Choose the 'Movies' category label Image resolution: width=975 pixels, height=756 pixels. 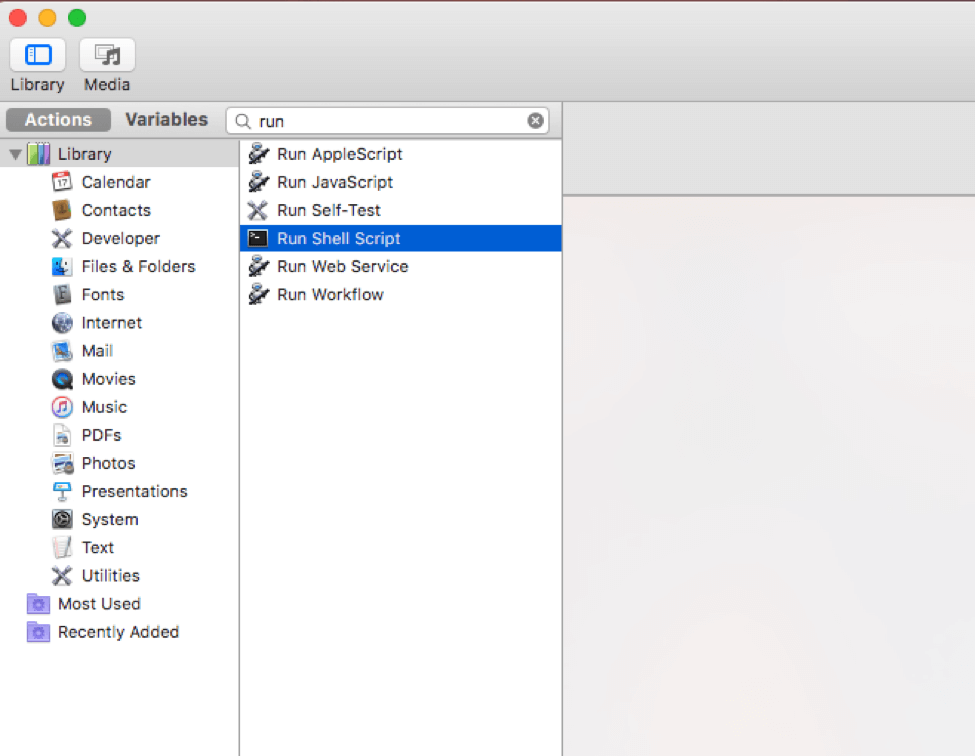[108, 379]
